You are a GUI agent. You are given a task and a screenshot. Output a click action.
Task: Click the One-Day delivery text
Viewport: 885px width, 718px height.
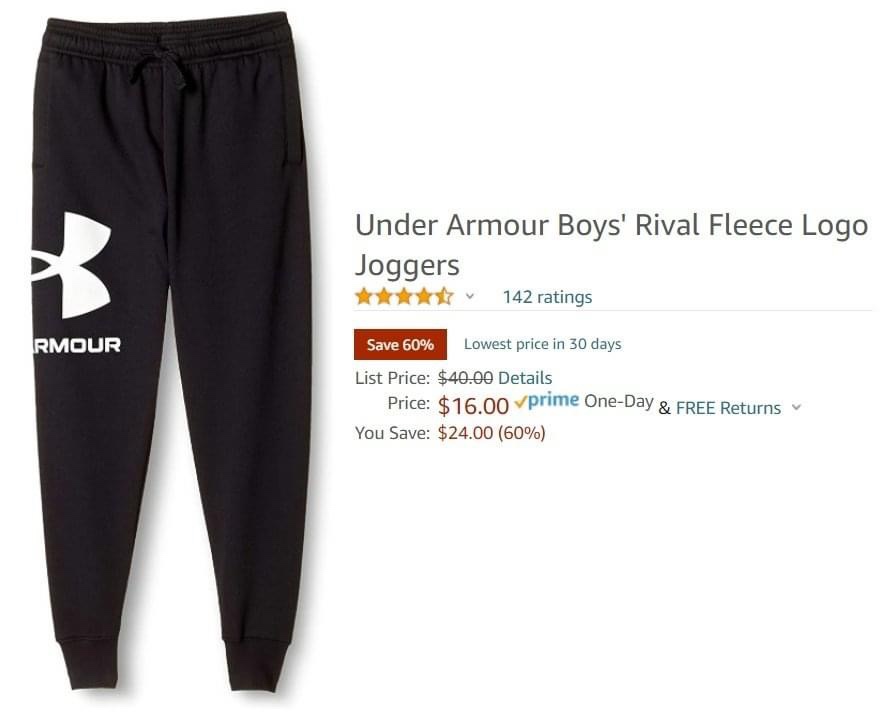(x=619, y=401)
